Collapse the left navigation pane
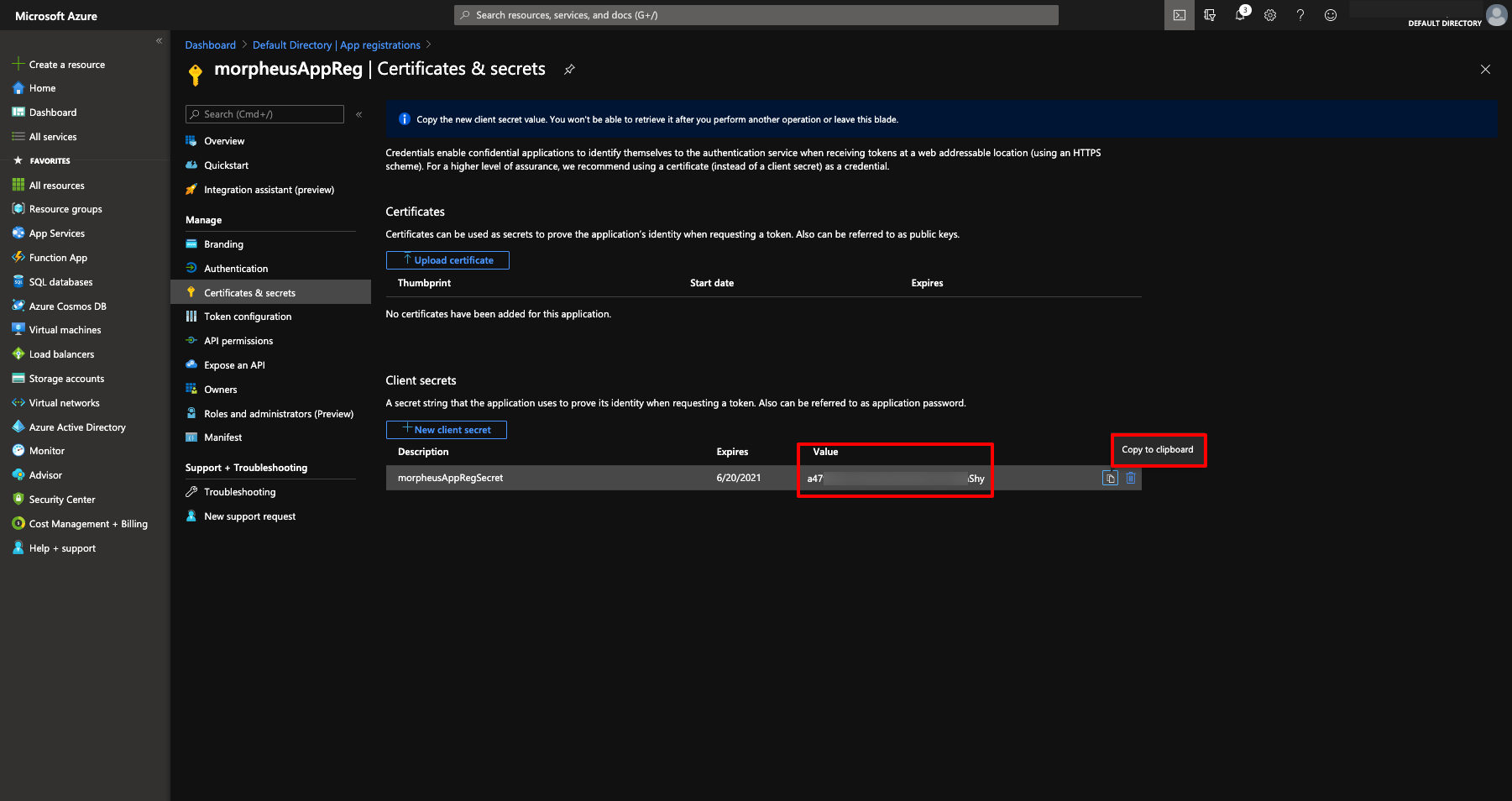The image size is (1512, 801). (x=159, y=40)
